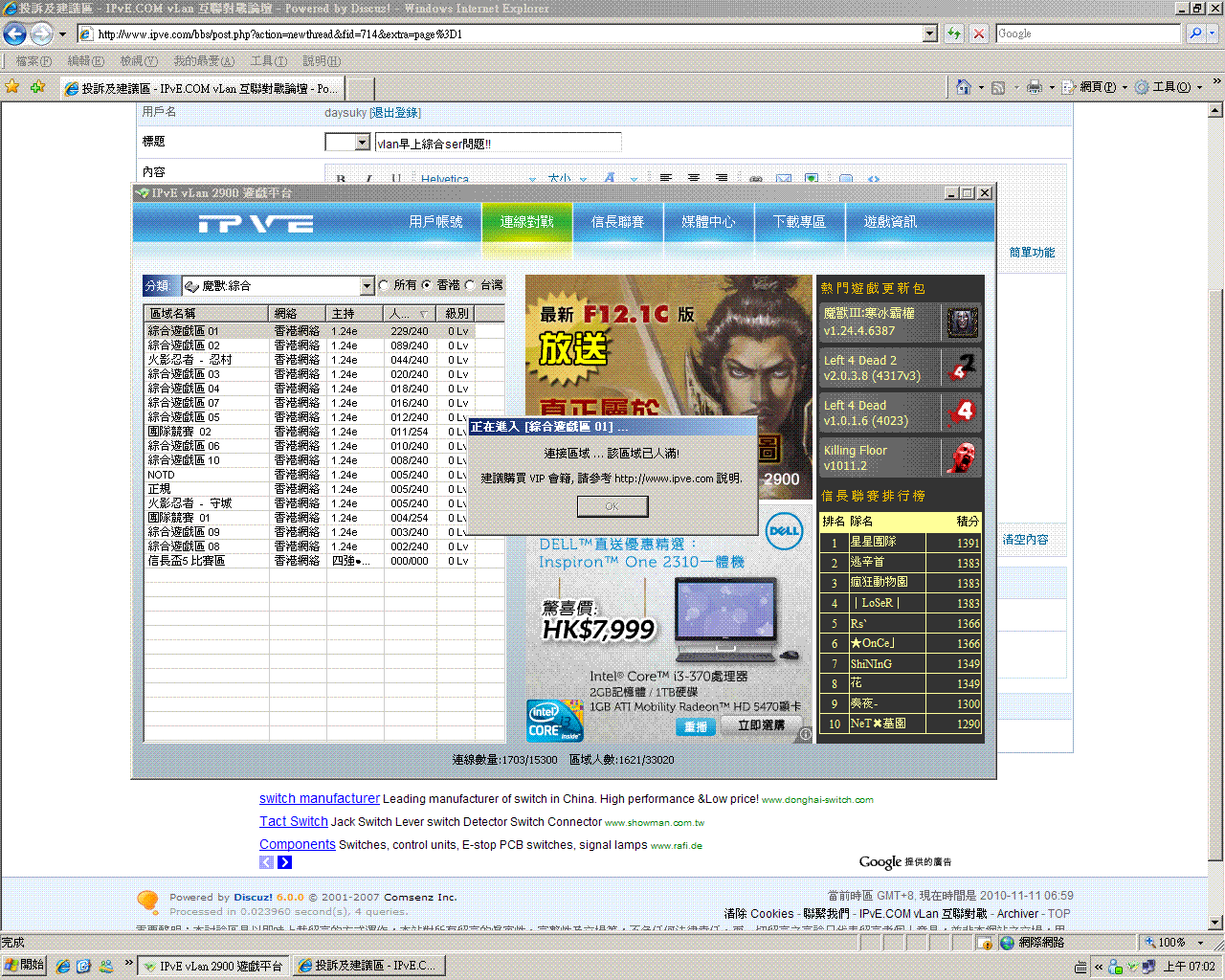This screenshot has height=980, width=1225.
Task: Click the Intel Core inside badge
Action: coord(555,721)
